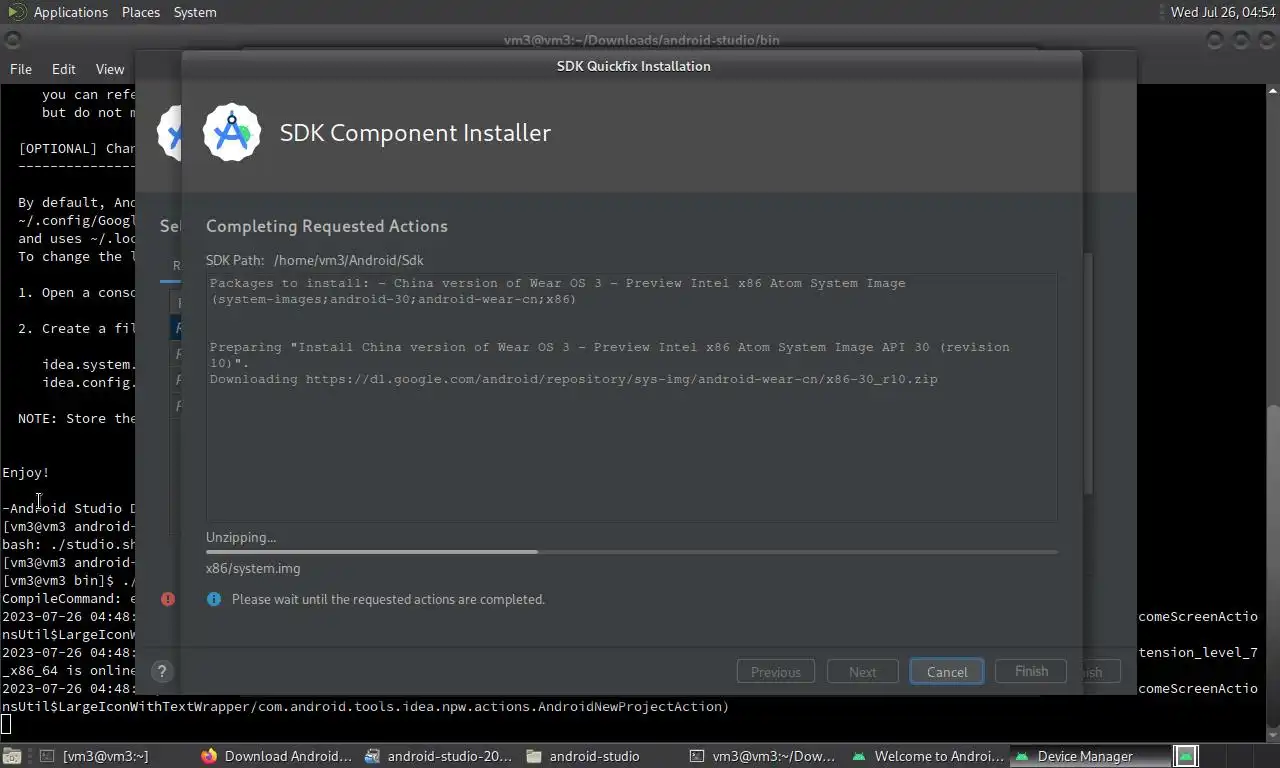Open android-studio-20... archive taskbar item
Image resolution: width=1280 pixels, height=768 pixels.
click(x=440, y=756)
